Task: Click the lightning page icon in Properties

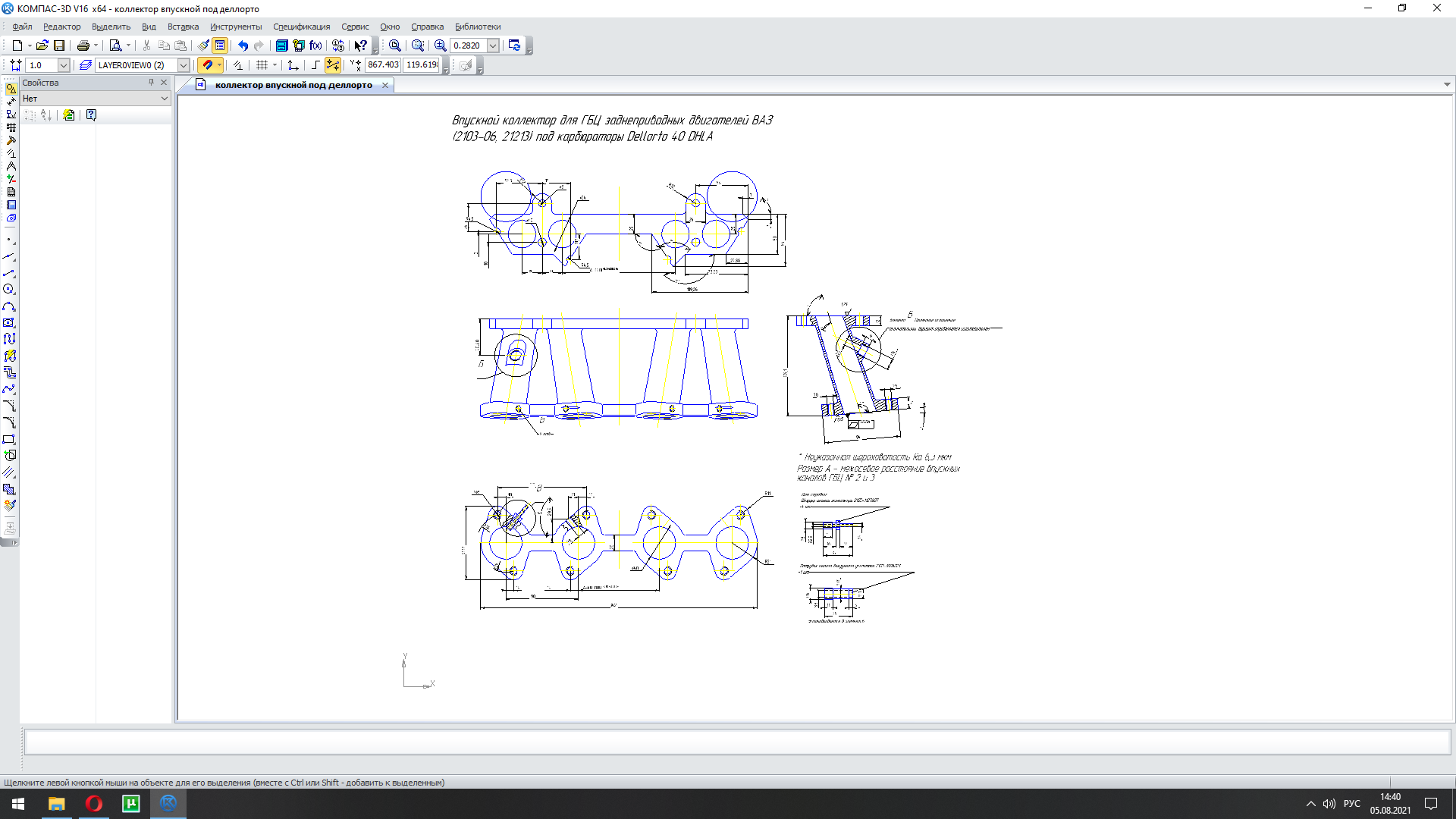Action: [69, 115]
